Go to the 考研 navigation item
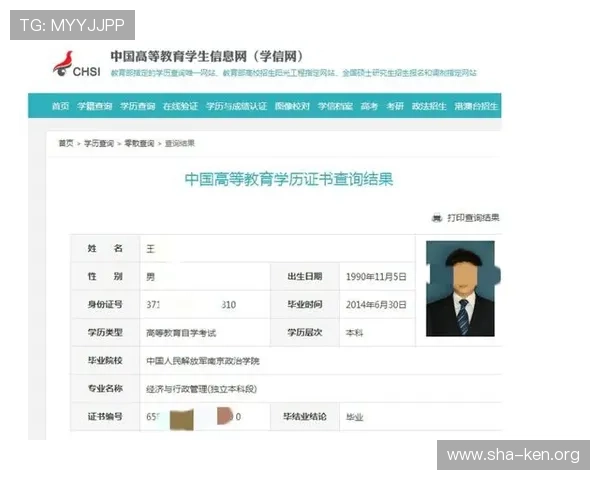This screenshot has height=480, width=600. 395,106
